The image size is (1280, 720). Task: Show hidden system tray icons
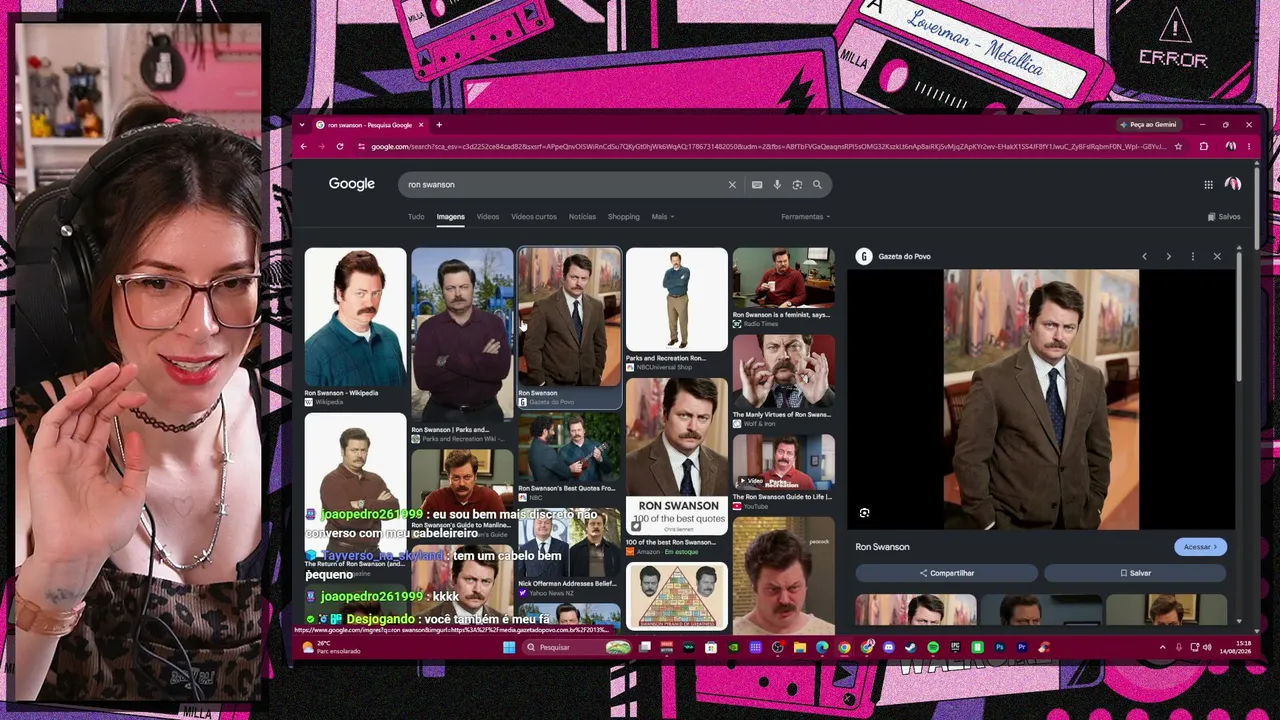(1162, 647)
